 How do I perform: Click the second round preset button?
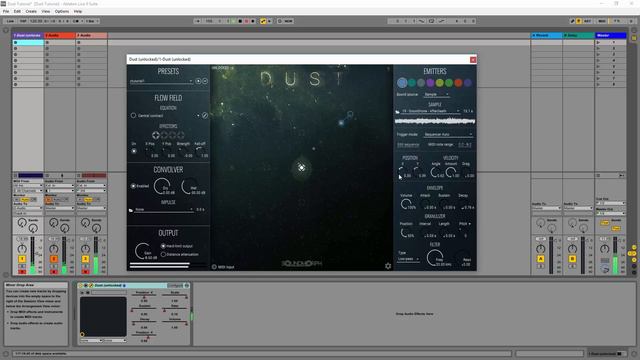205,81
